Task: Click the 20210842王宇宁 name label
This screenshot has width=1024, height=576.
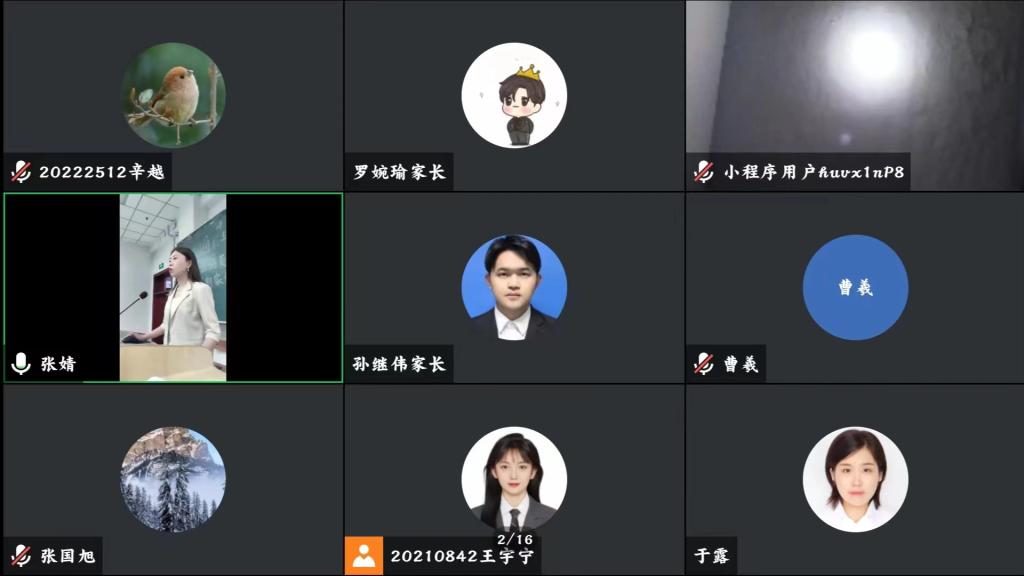Action: point(462,556)
